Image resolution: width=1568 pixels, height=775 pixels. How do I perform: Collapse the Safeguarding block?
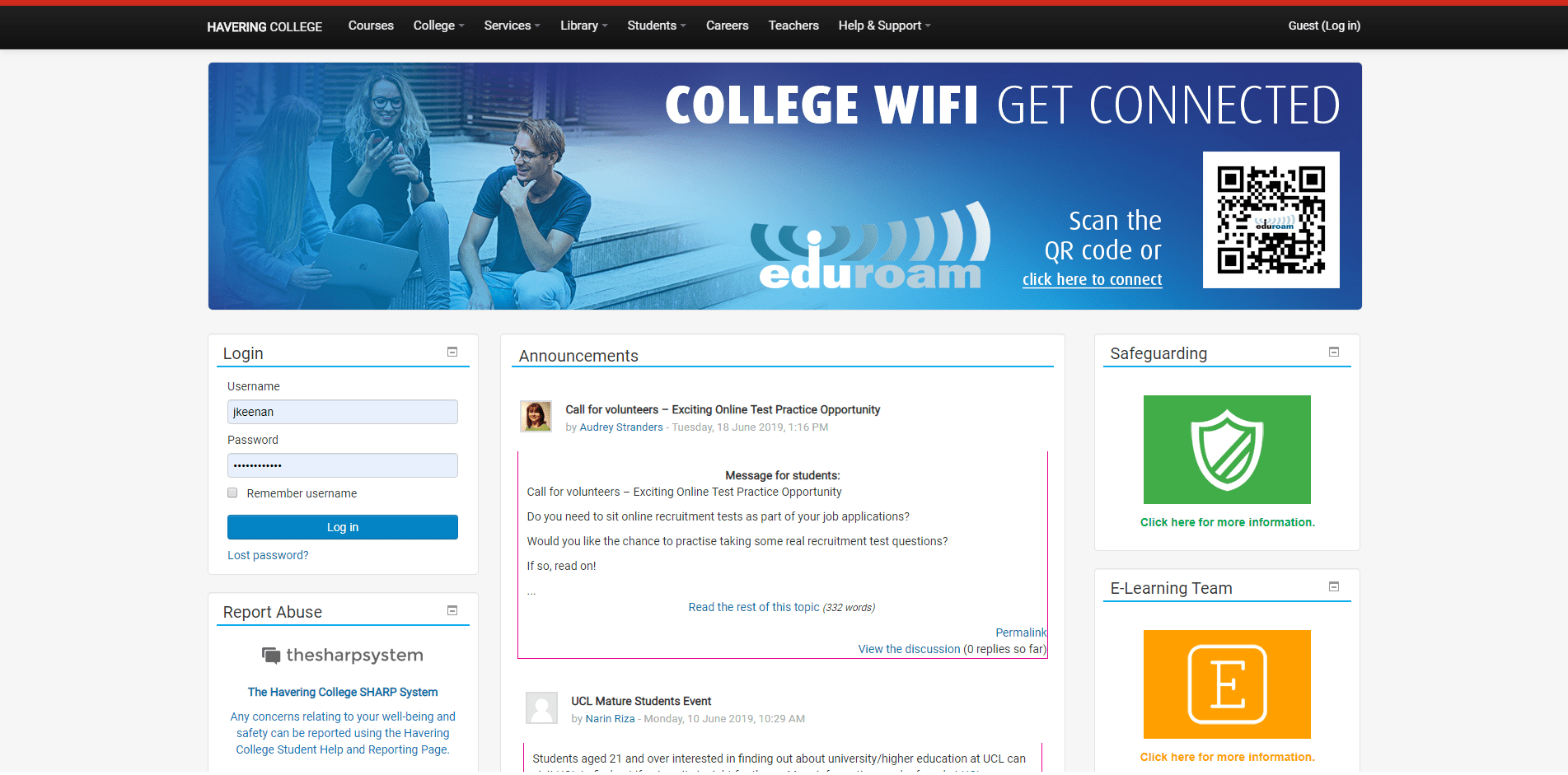(1334, 352)
